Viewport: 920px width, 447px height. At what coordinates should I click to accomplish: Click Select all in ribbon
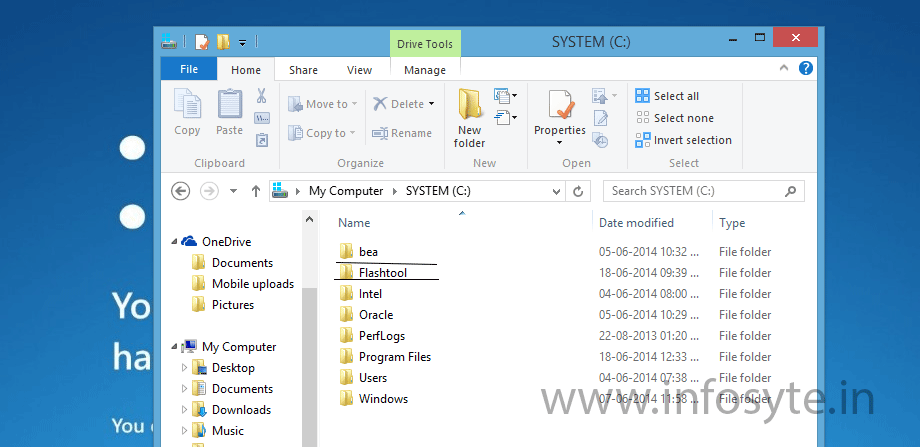pos(668,96)
